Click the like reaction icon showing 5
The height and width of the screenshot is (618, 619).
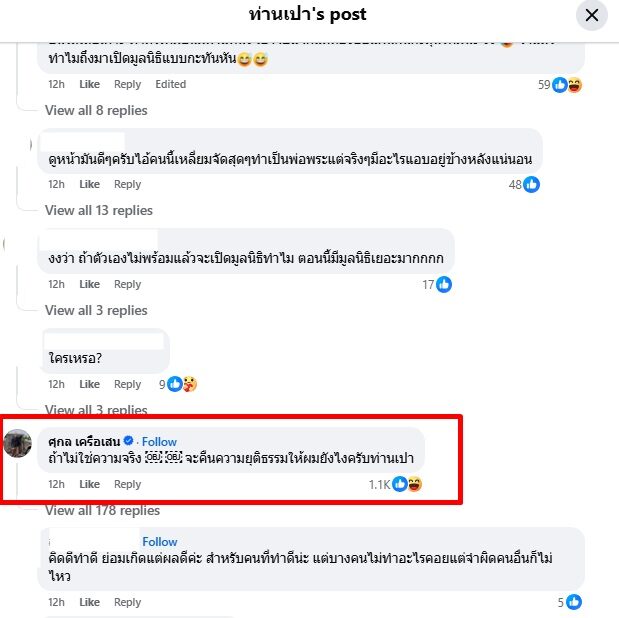574,602
